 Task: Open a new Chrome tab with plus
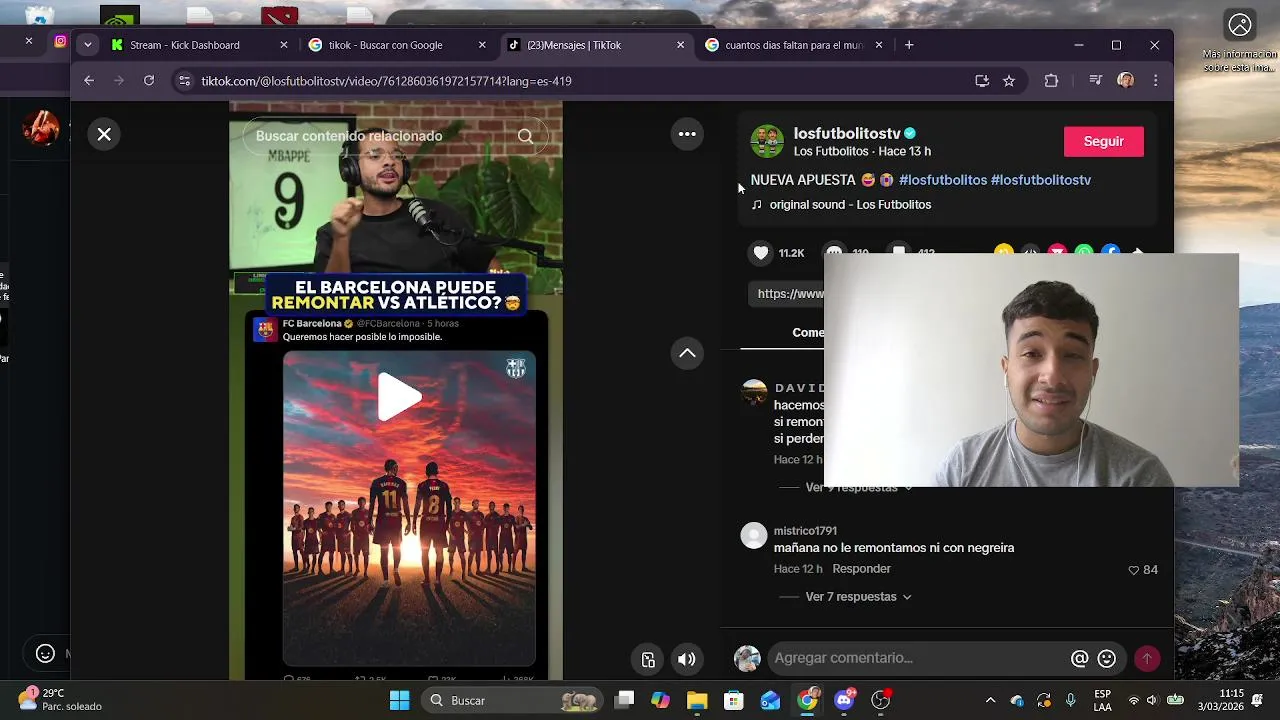tap(909, 45)
